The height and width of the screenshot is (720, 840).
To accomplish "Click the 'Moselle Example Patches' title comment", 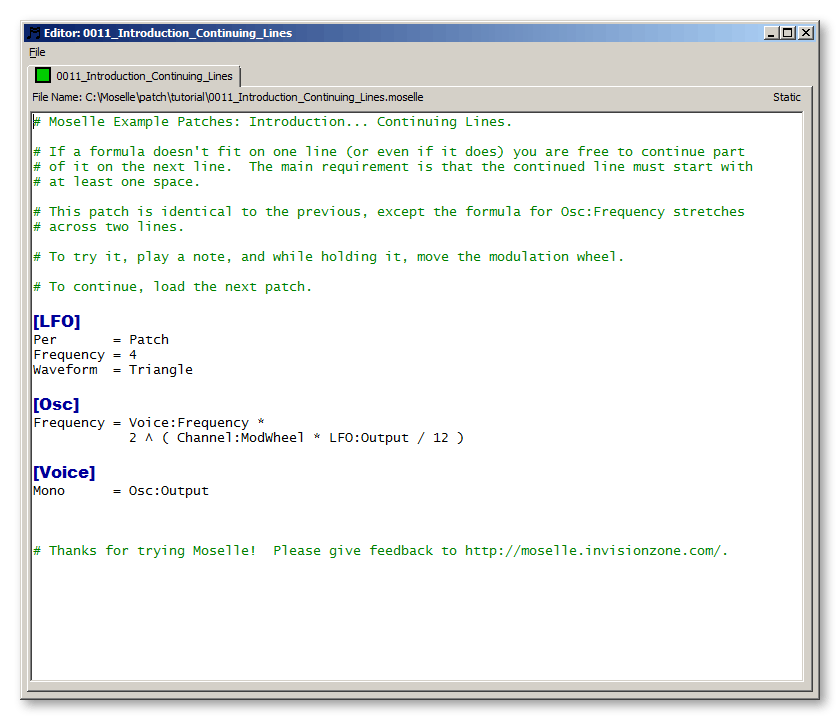I will coord(273,122).
